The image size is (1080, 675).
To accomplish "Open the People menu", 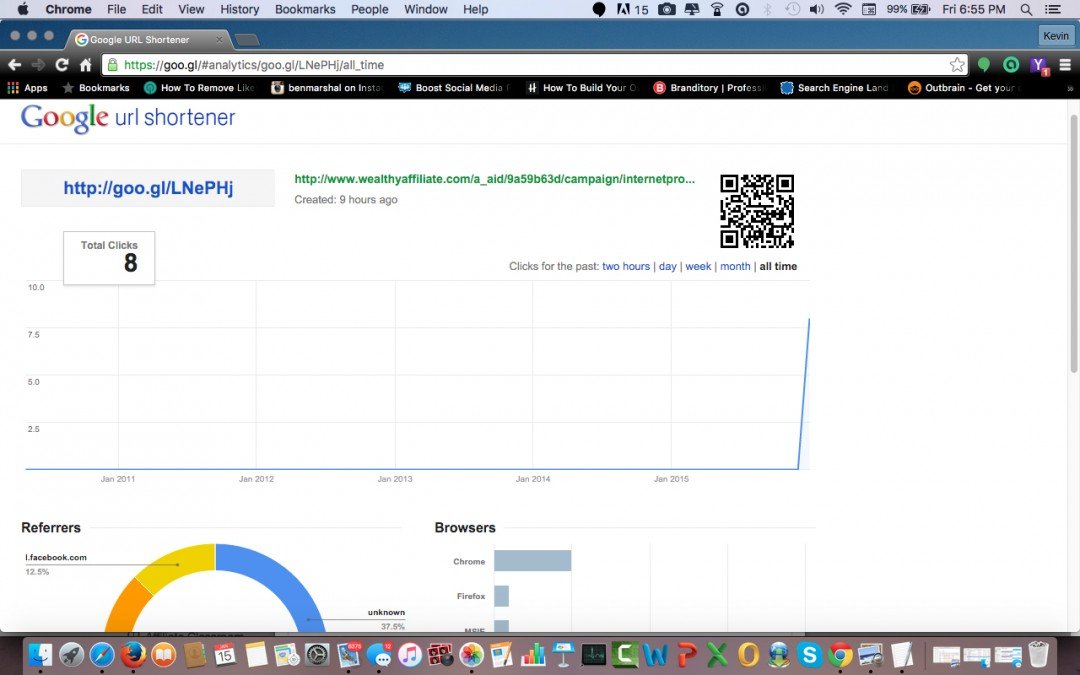I will pos(370,10).
